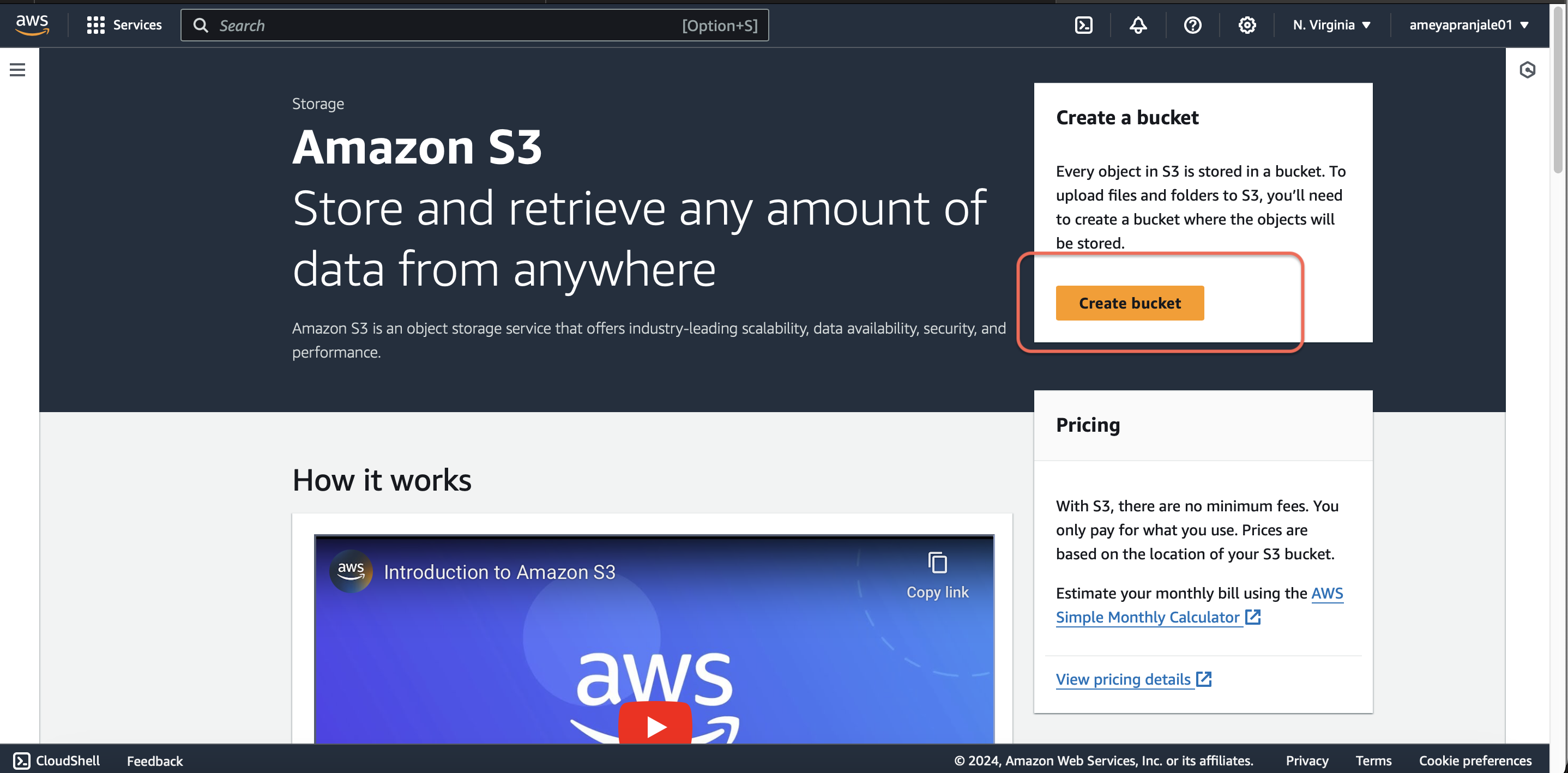Click the account shield icon

click(1527, 69)
